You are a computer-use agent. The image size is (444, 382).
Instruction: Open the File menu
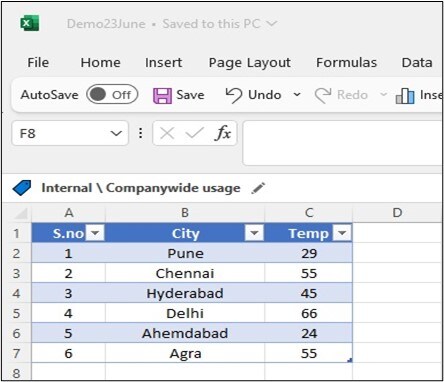point(38,62)
